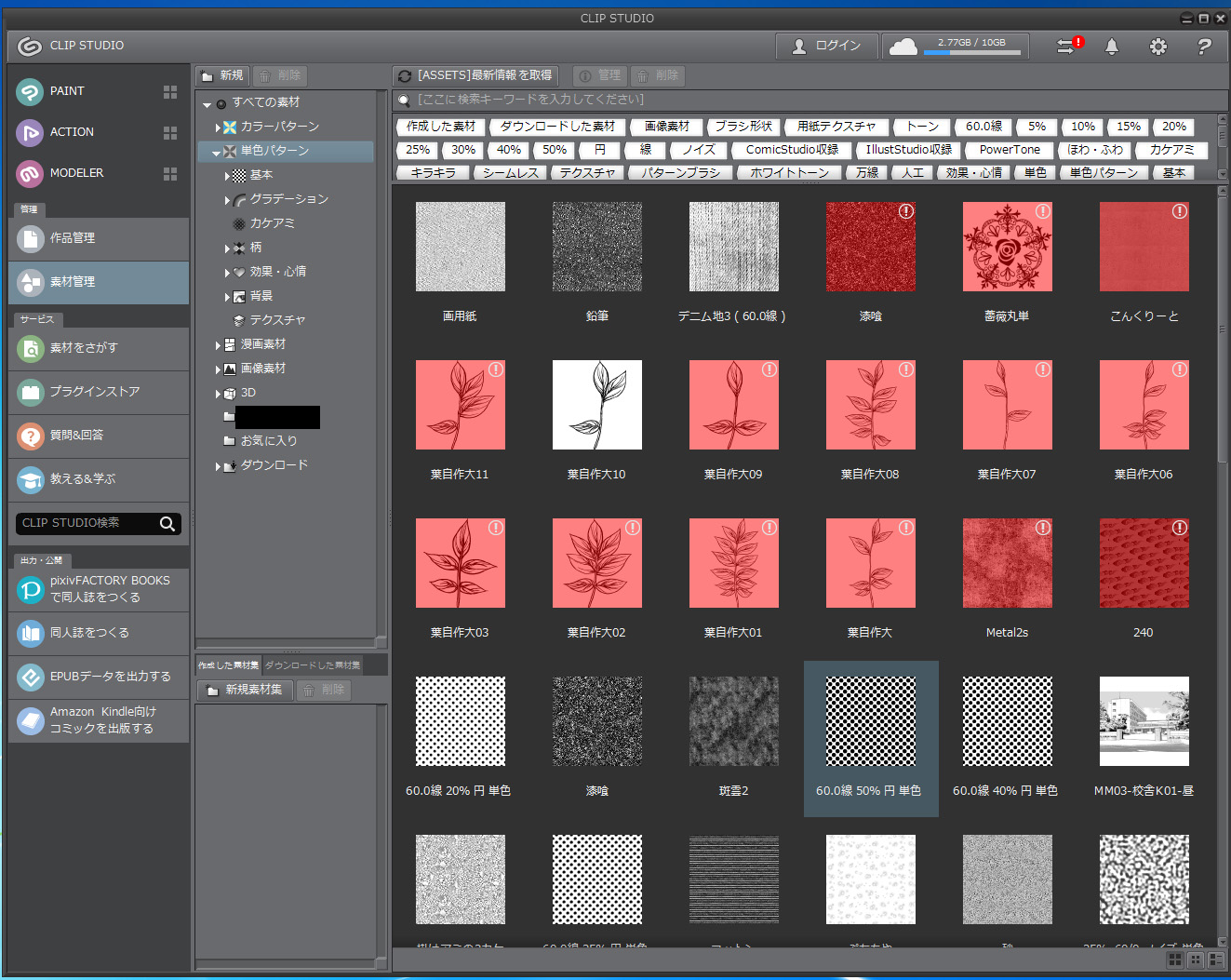Toggle the シームレス tag filter
This screenshot has height=980, width=1231.
pyautogui.click(x=512, y=173)
